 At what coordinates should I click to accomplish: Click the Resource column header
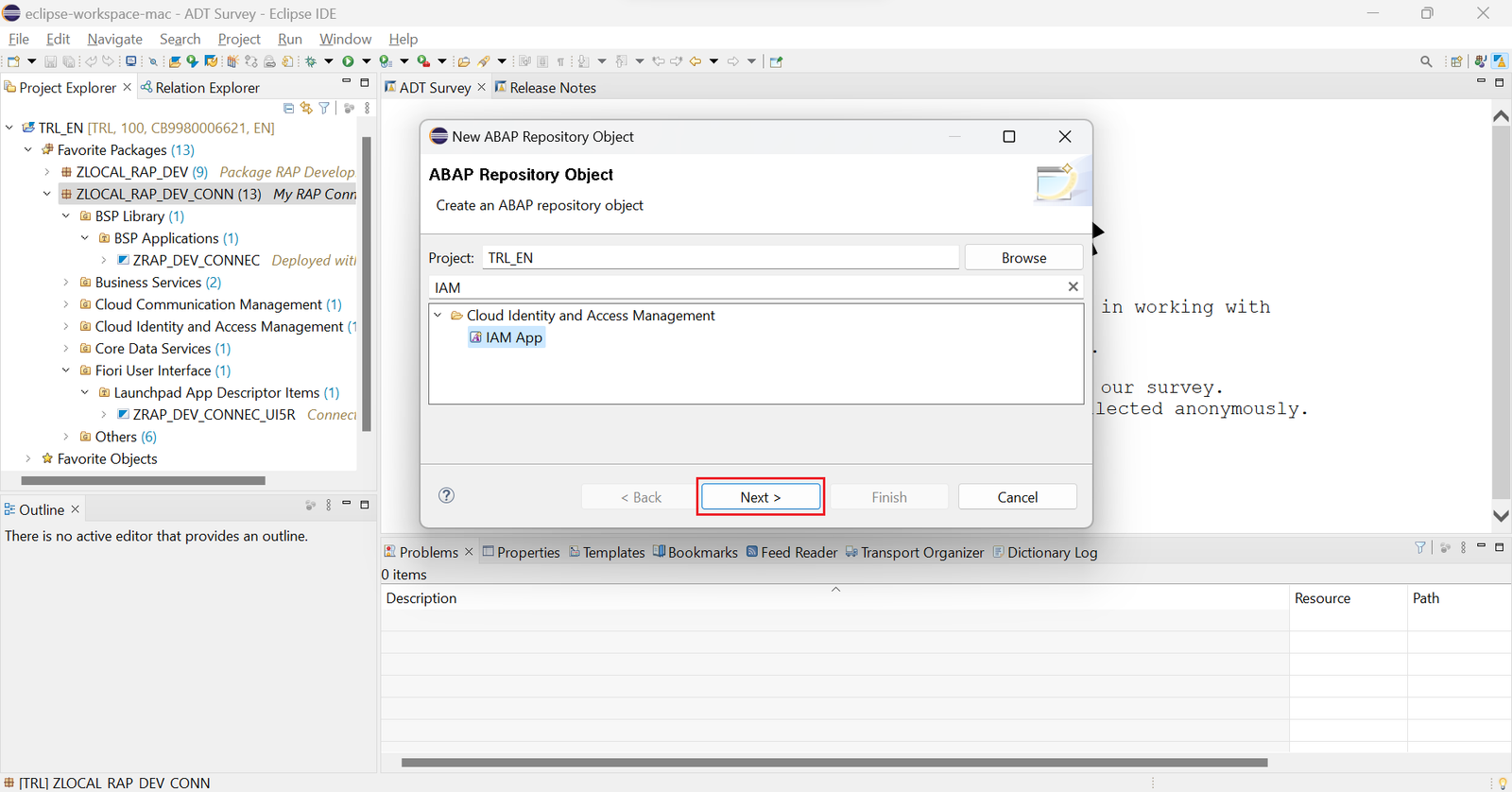[x=1348, y=598]
